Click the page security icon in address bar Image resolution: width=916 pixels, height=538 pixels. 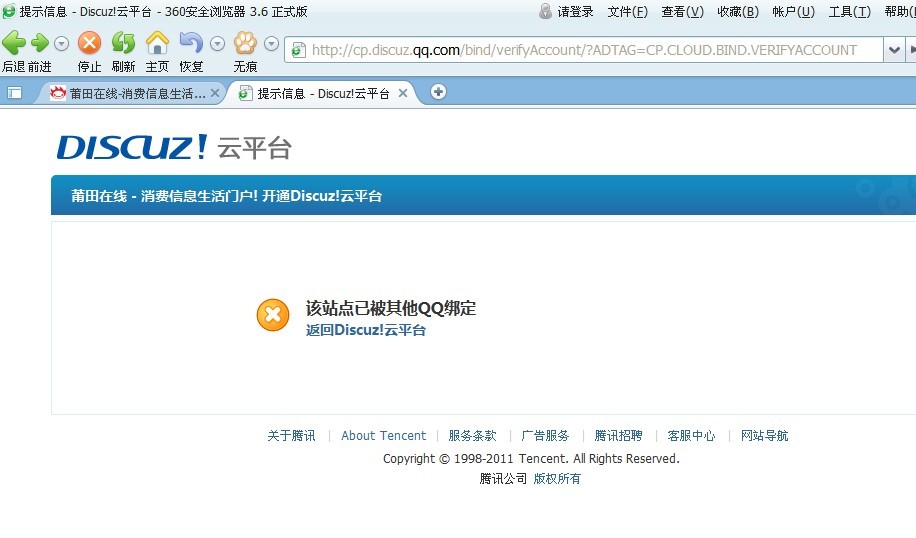pyautogui.click(x=298, y=50)
